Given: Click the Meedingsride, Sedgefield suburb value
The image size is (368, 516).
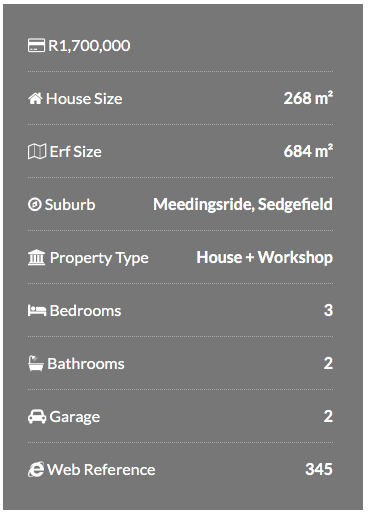Looking at the screenshot, I should tap(243, 204).
